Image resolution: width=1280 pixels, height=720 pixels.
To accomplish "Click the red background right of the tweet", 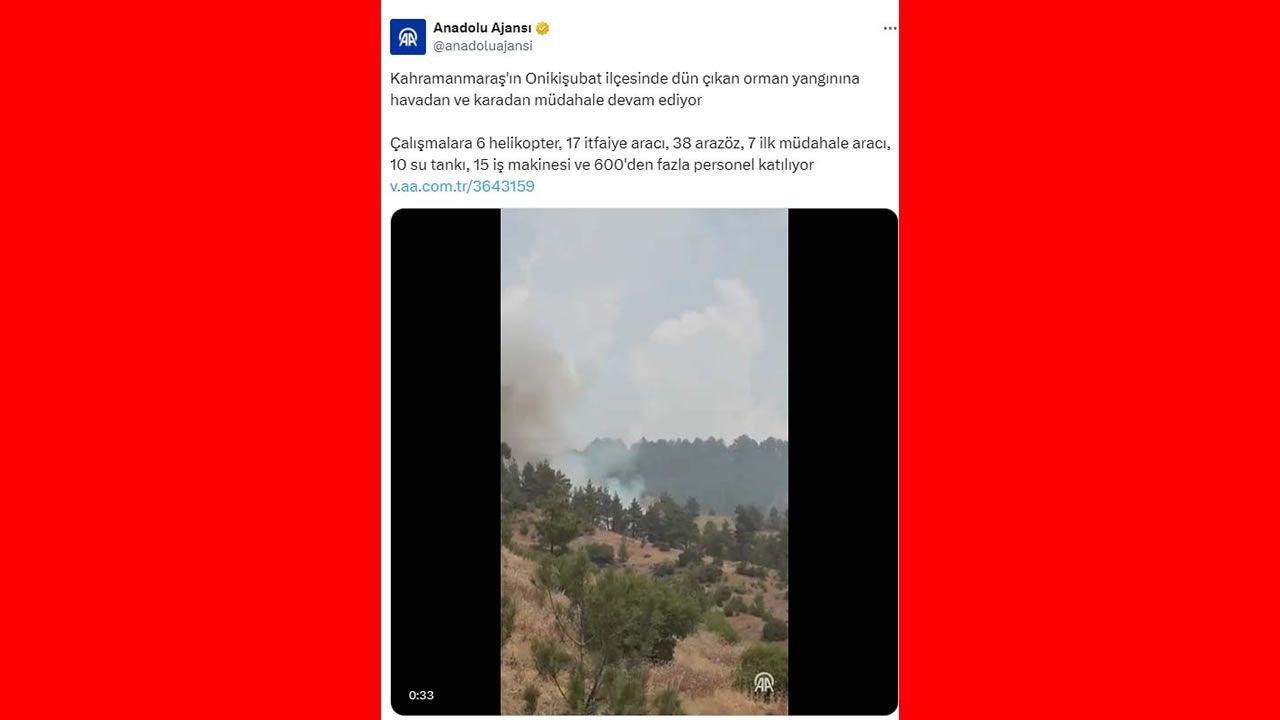I will click(x=1090, y=360).
